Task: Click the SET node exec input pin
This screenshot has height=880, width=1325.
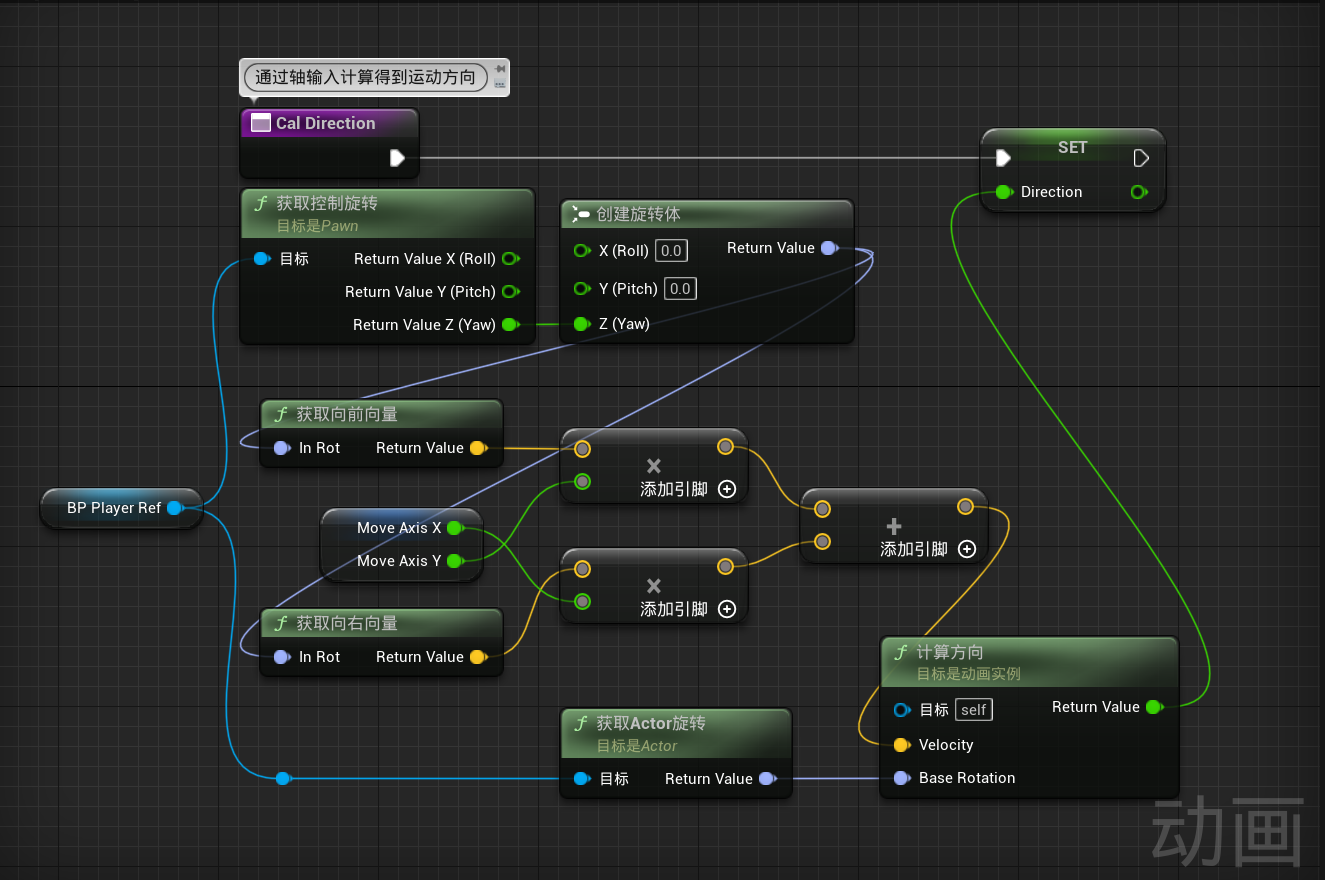Action: [x=1003, y=158]
